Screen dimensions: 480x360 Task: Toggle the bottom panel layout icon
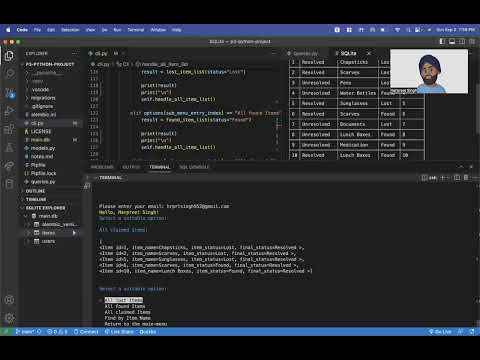click(452, 42)
